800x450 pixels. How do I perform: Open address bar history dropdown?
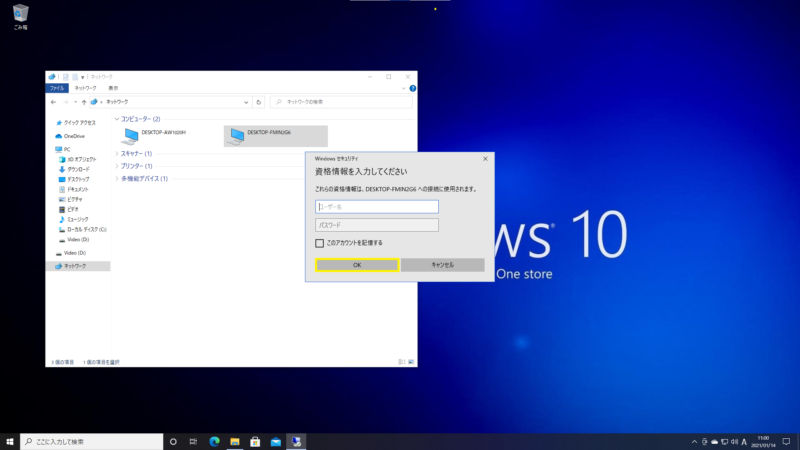coord(246,102)
